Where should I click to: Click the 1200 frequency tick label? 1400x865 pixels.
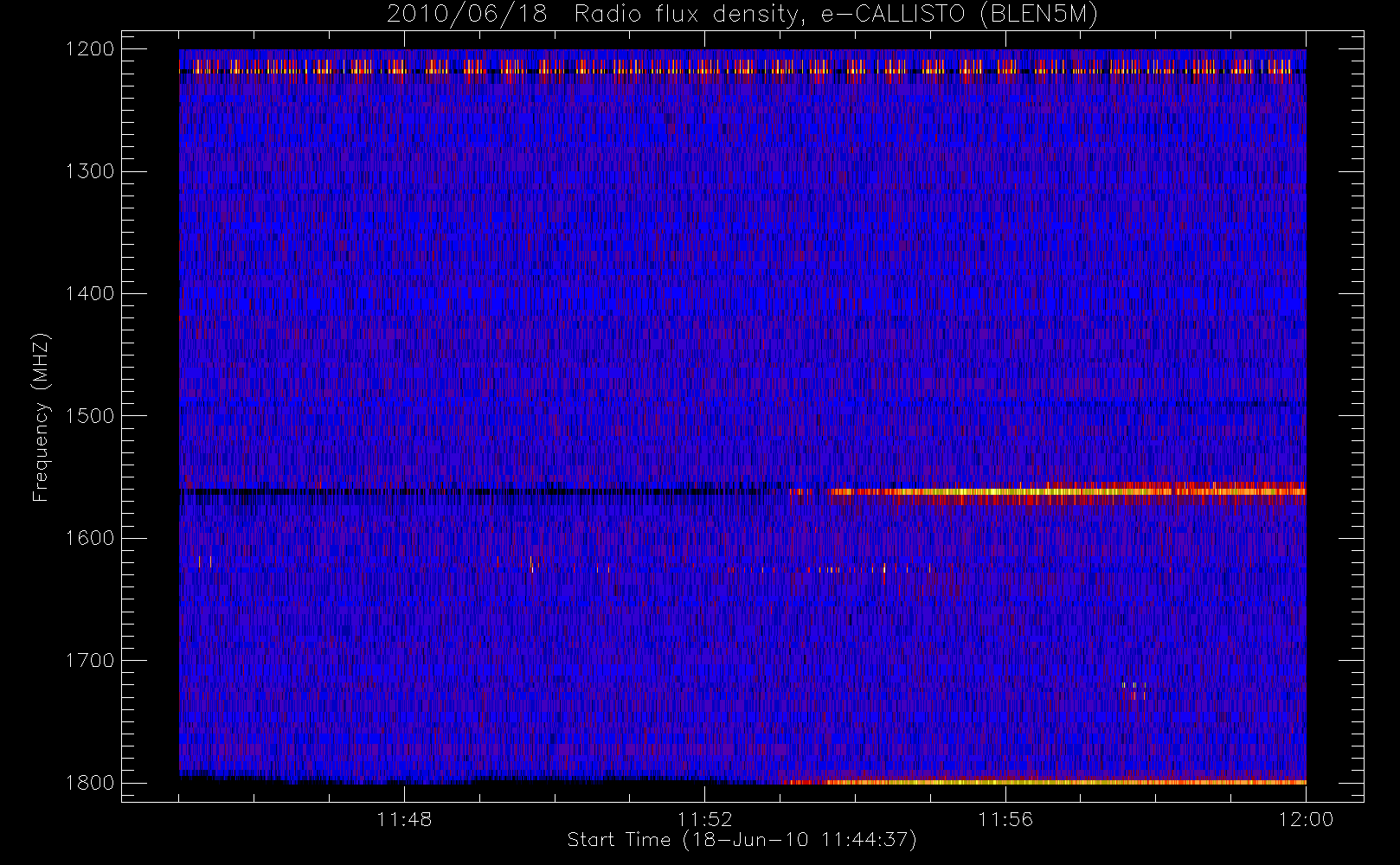[90, 49]
